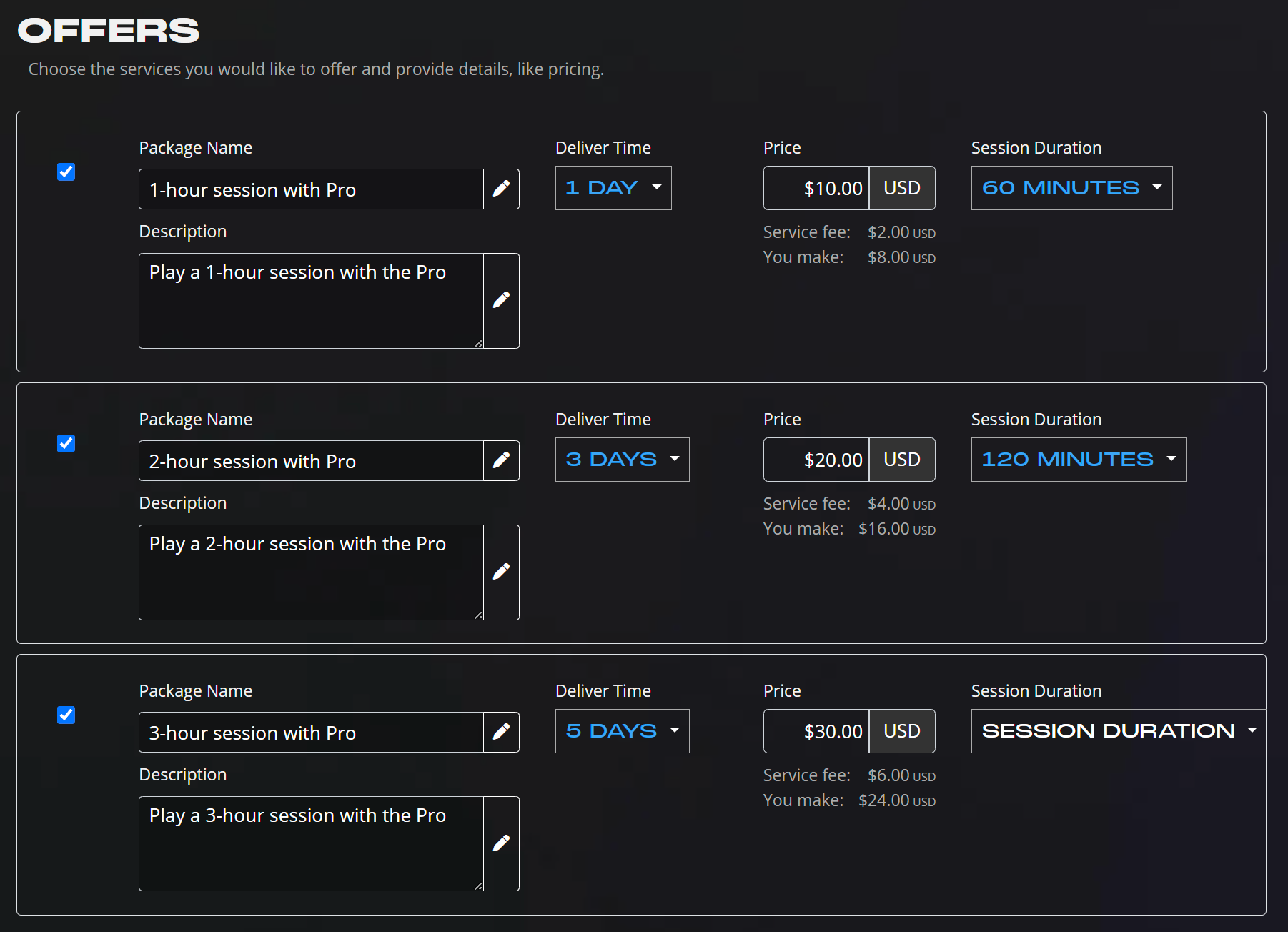Open the 1 DAY deliver time dropdown

[x=613, y=188]
